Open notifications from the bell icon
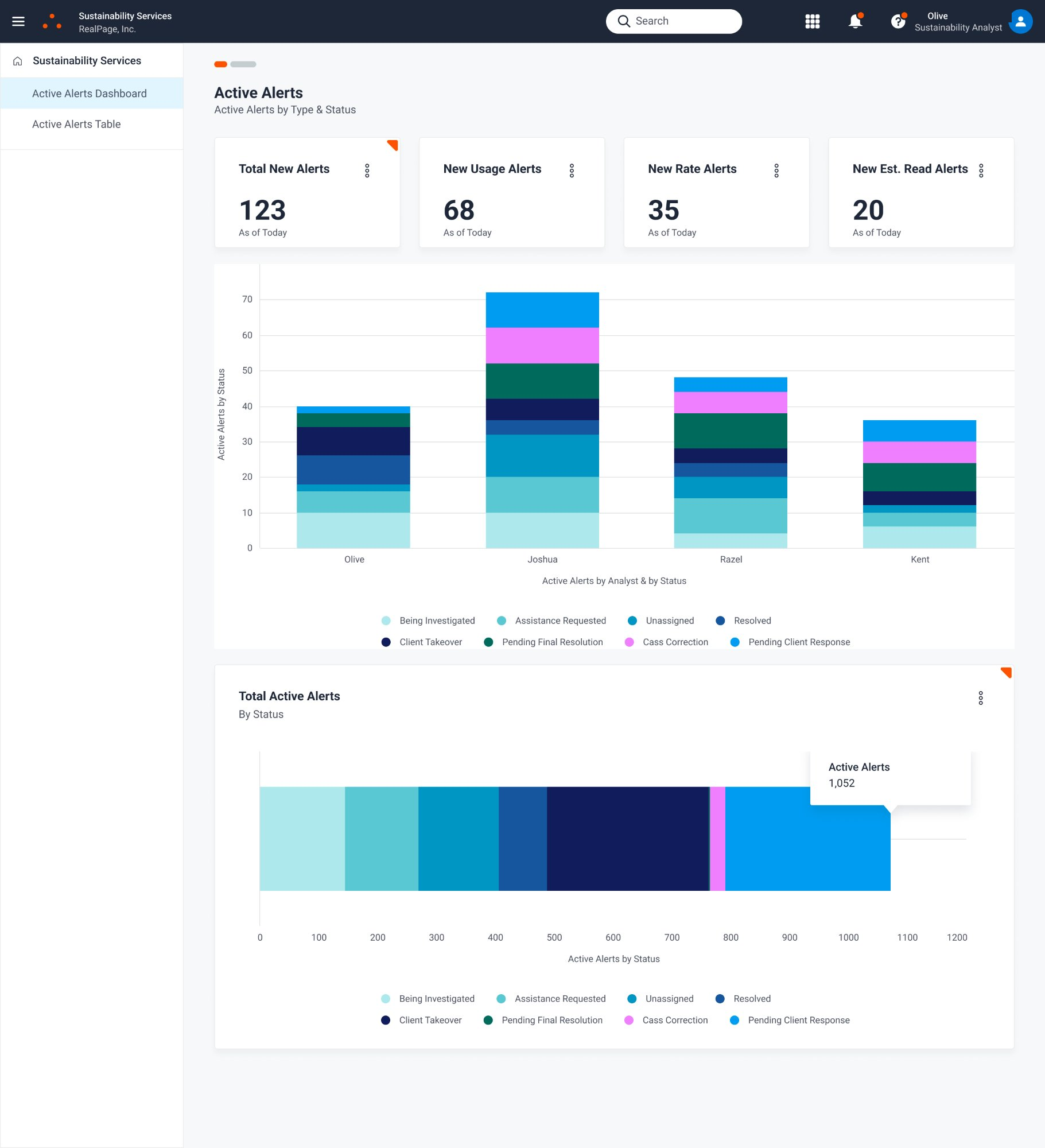 [x=854, y=21]
